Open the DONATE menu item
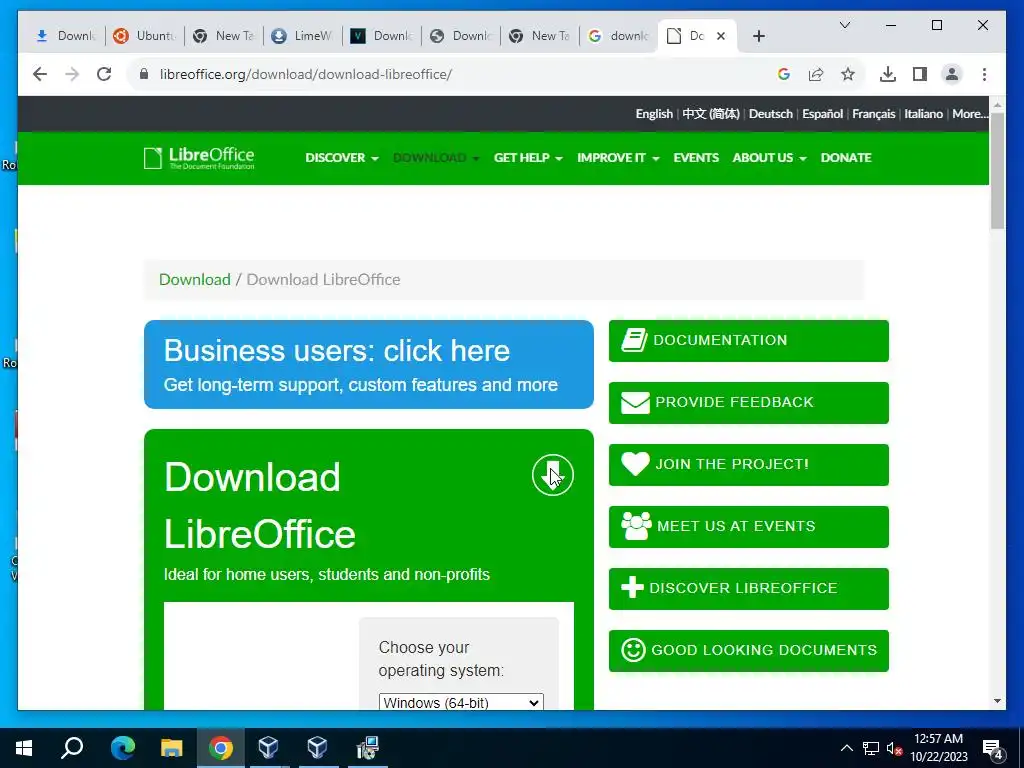The width and height of the screenshot is (1024, 768). click(846, 158)
